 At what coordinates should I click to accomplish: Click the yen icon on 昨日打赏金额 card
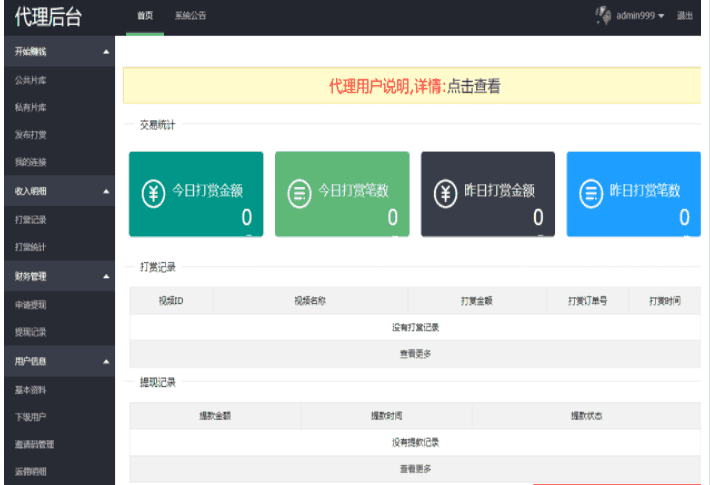(x=445, y=194)
